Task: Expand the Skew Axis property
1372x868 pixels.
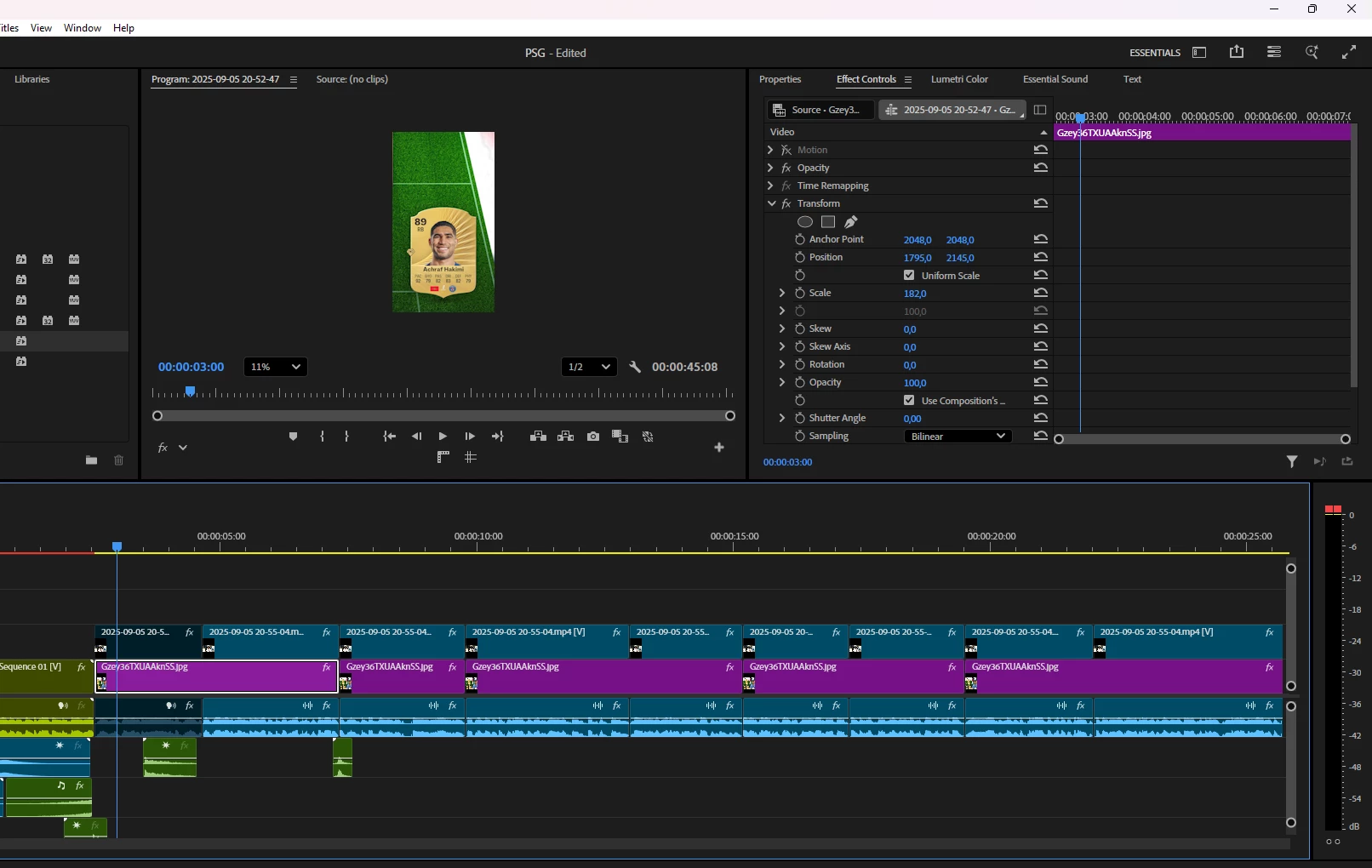Action: 782,346
